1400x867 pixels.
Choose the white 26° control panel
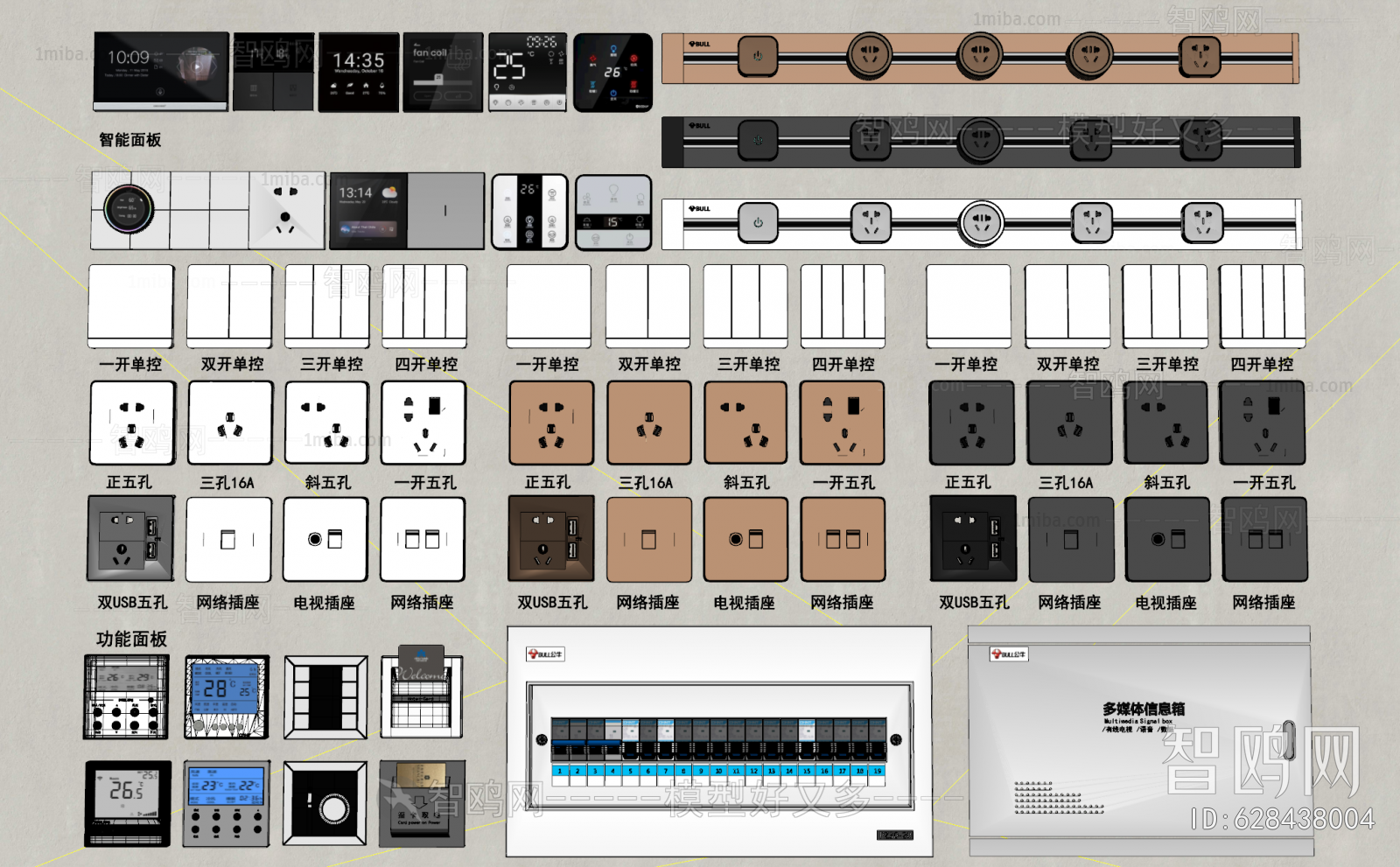pyautogui.click(x=529, y=212)
